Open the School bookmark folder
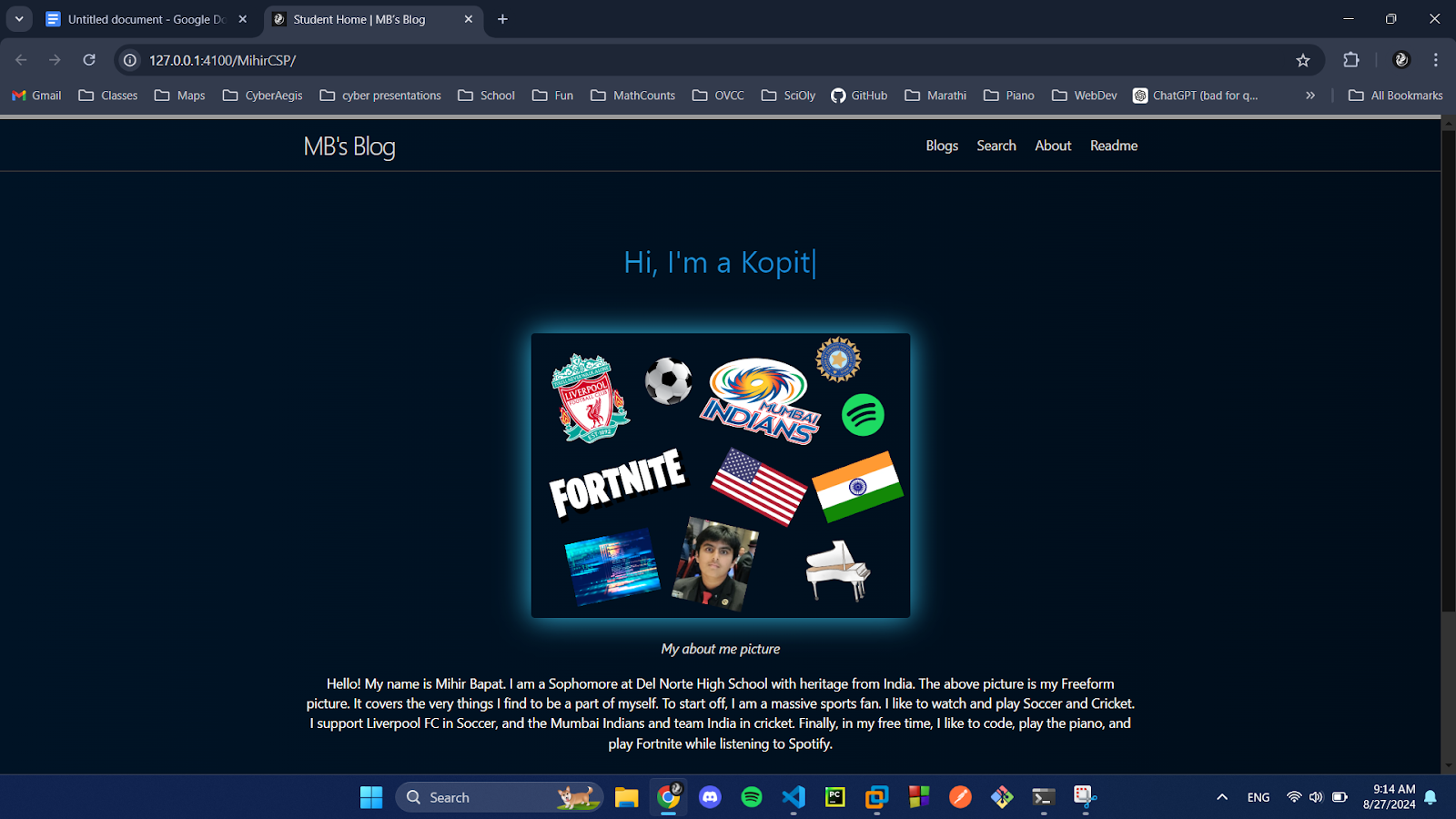This screenshot has width=1456, height=819. (487, 96)
